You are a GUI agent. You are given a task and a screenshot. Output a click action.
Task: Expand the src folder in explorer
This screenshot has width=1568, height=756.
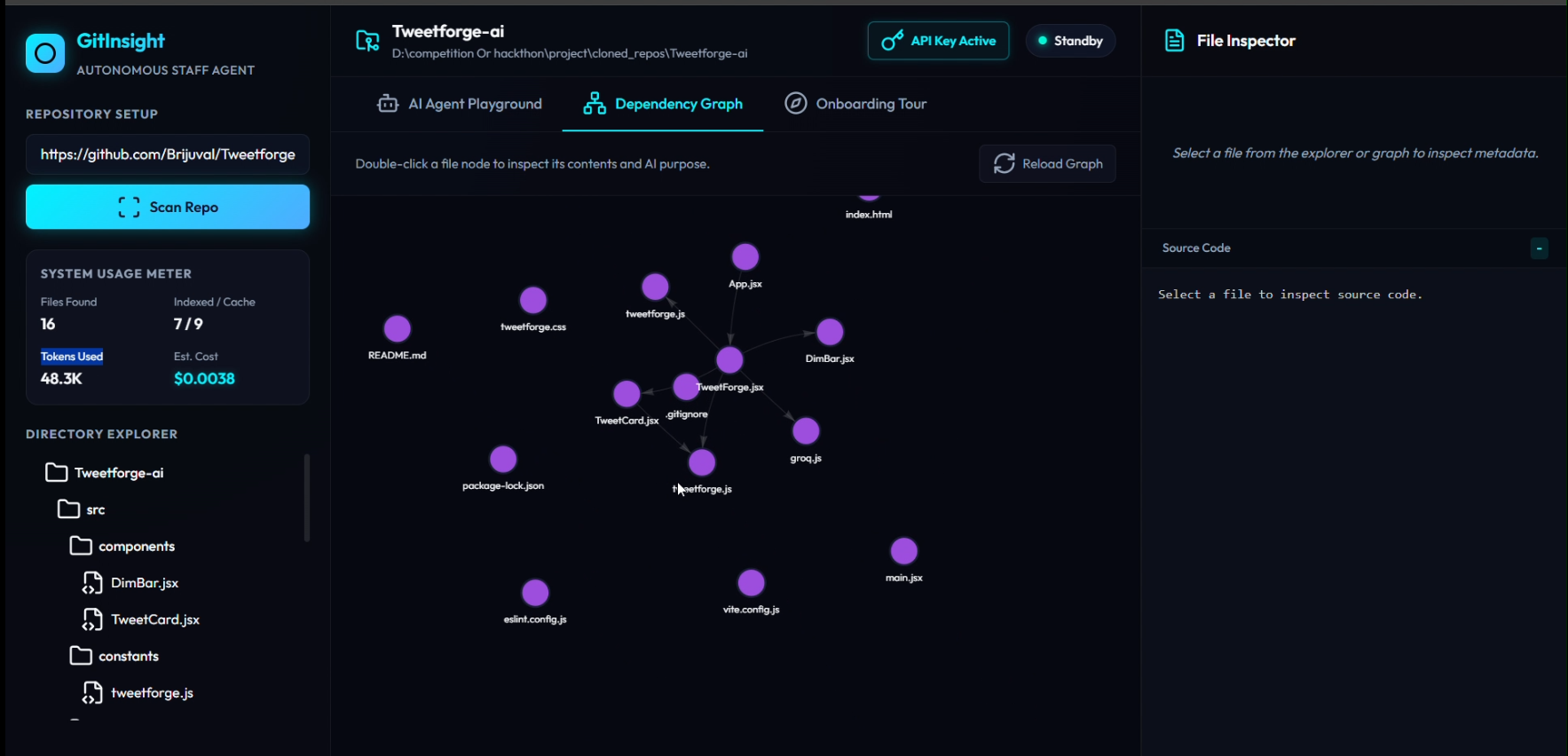(82, 509)
